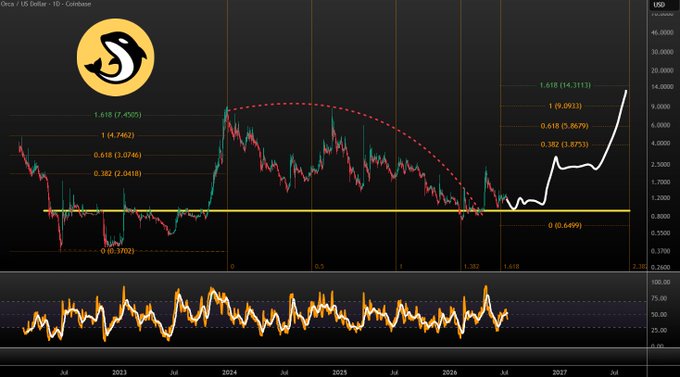Click the 100.00 oscillator axis label

[x=660, y=282]
